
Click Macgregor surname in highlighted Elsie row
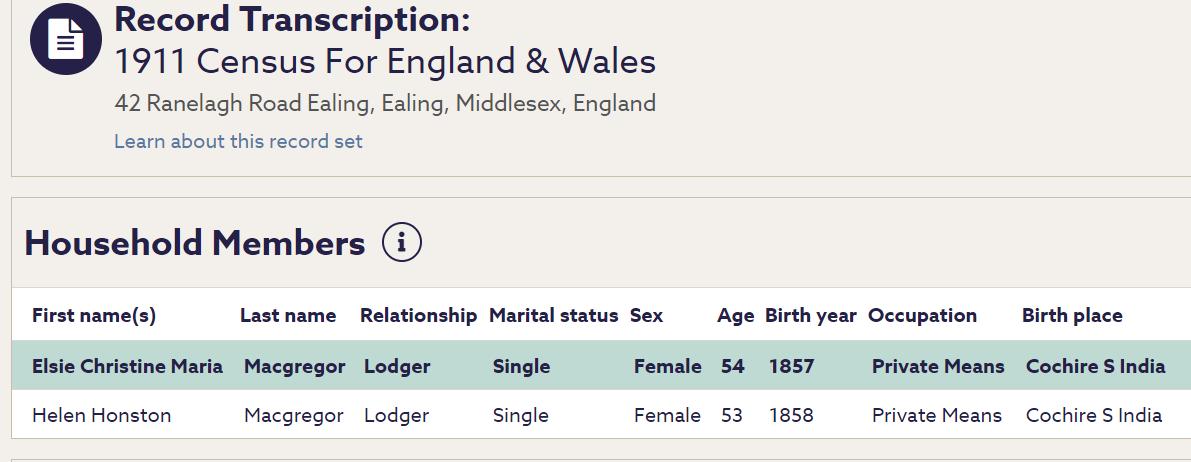(294, 366)
